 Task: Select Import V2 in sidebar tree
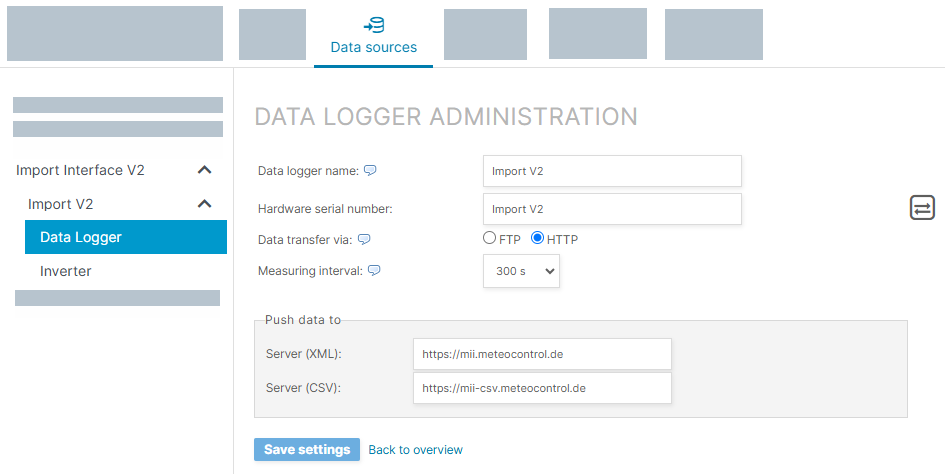pos(60,204)
